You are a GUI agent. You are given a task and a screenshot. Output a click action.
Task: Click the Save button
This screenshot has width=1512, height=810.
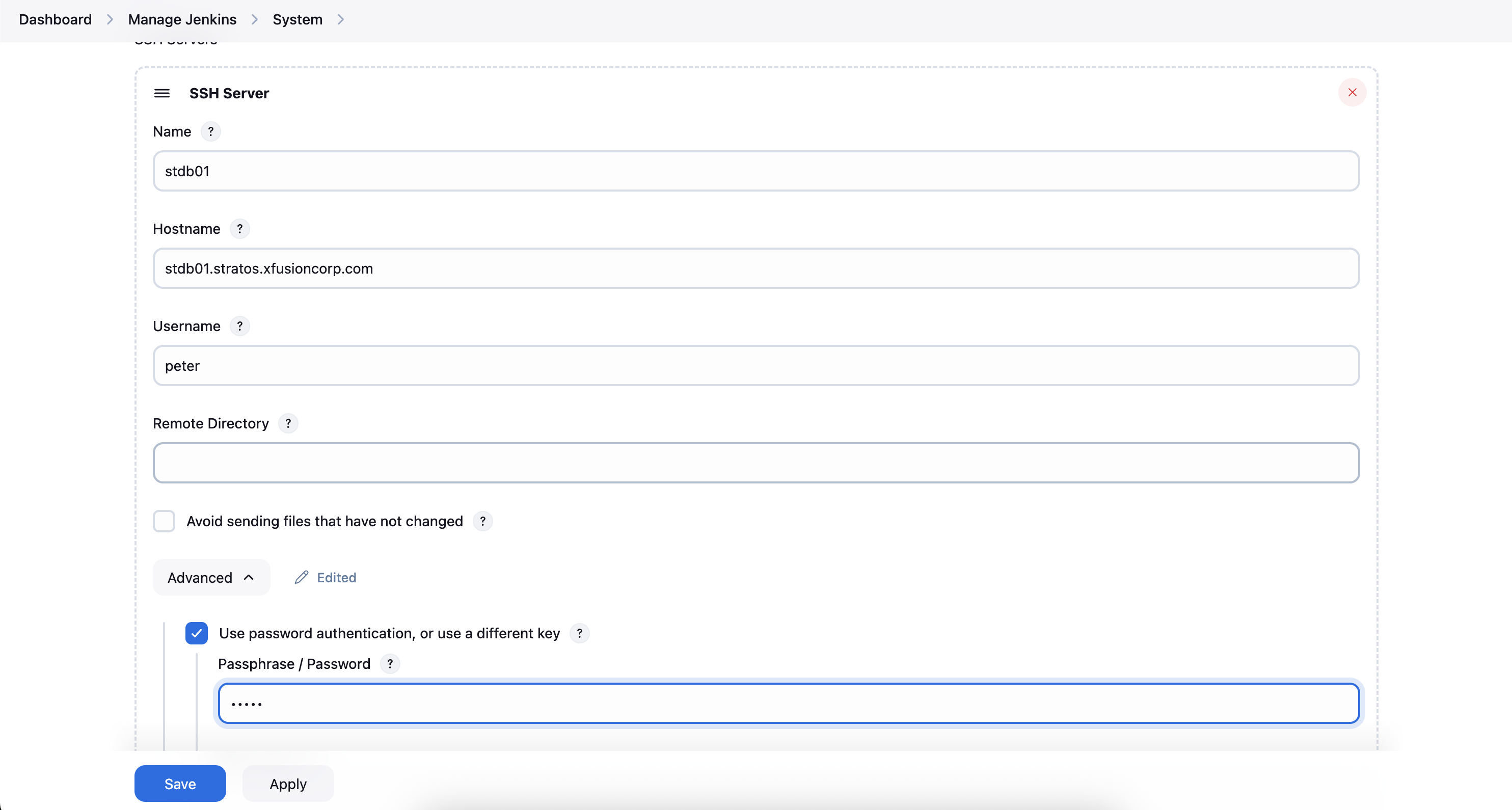click(x=180, y=784)
